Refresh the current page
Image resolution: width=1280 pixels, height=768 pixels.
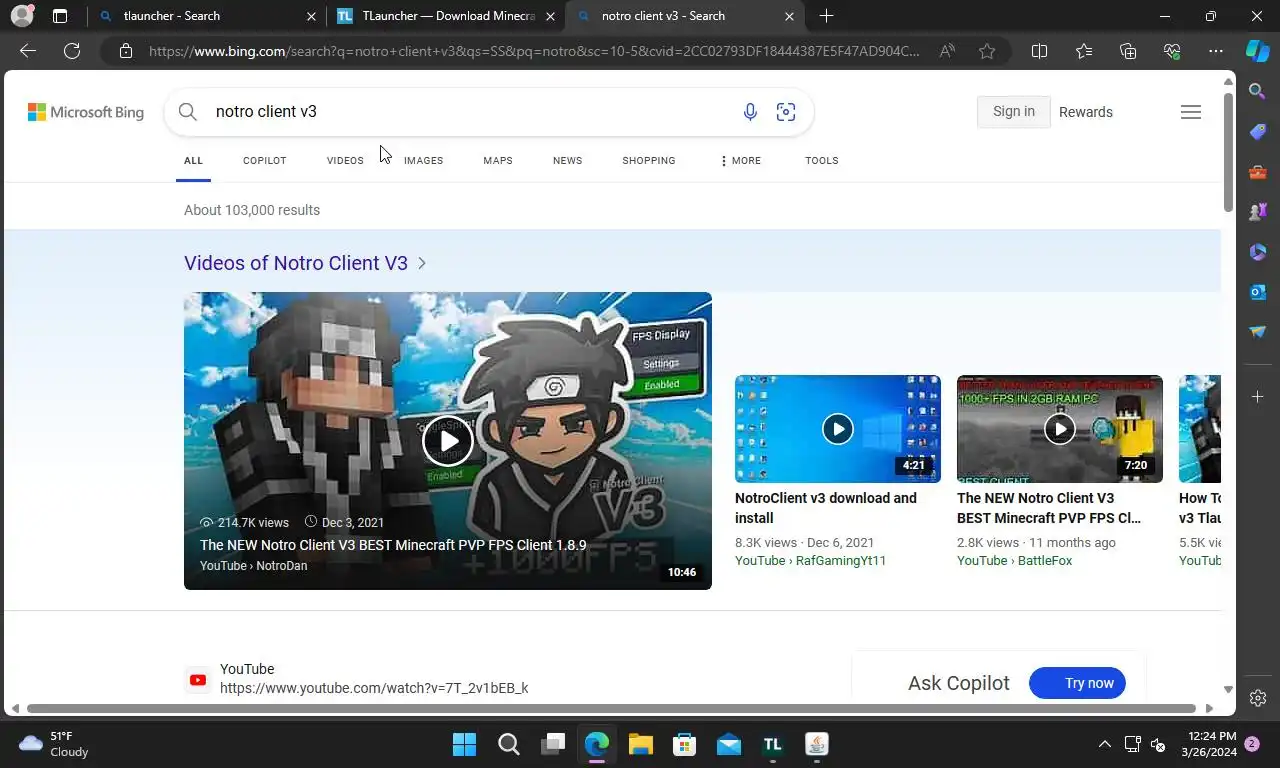click(x=72, y=51)
